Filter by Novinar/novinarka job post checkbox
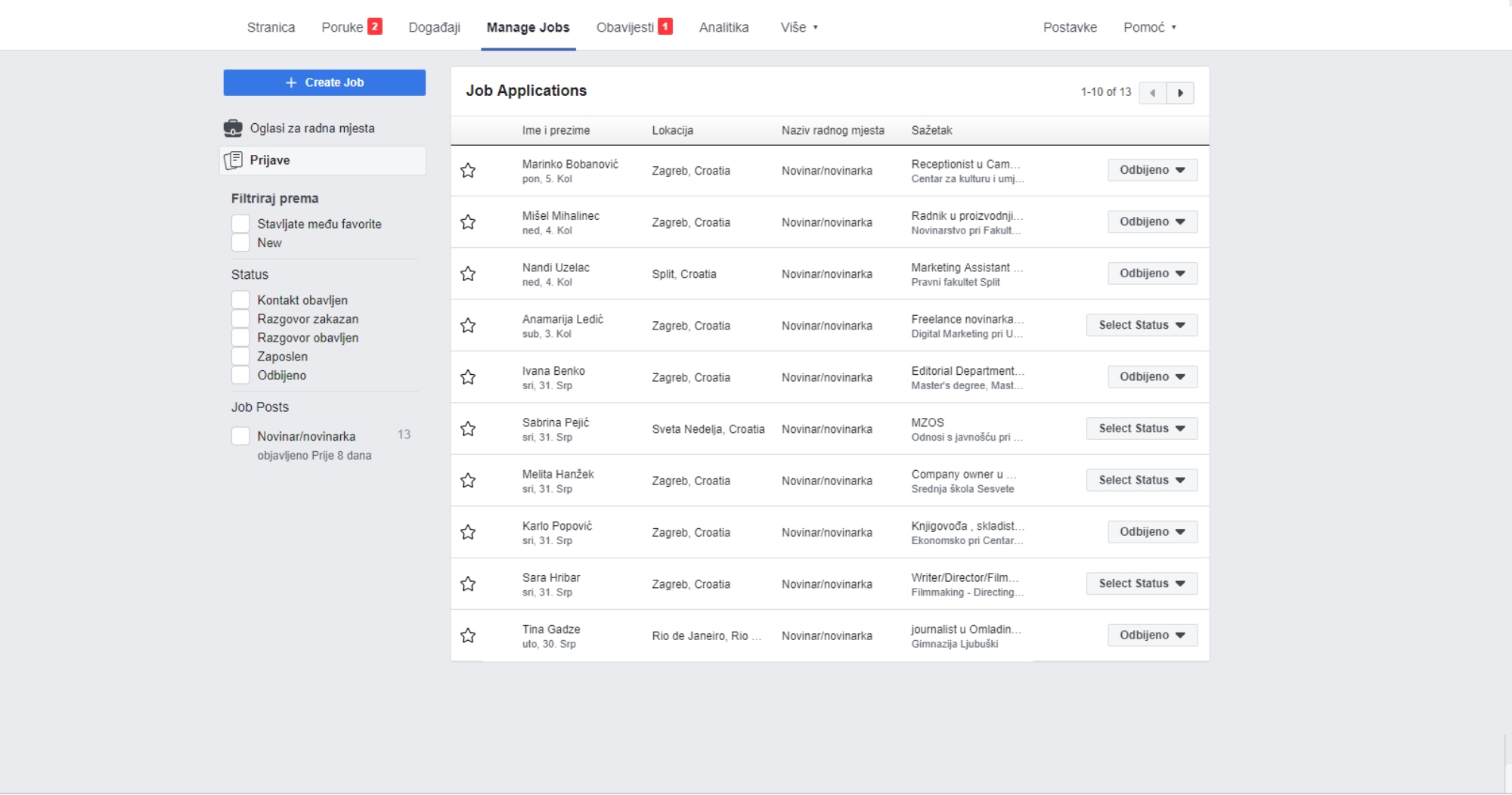Screen dimensions: 1512x795 point(240,436)
